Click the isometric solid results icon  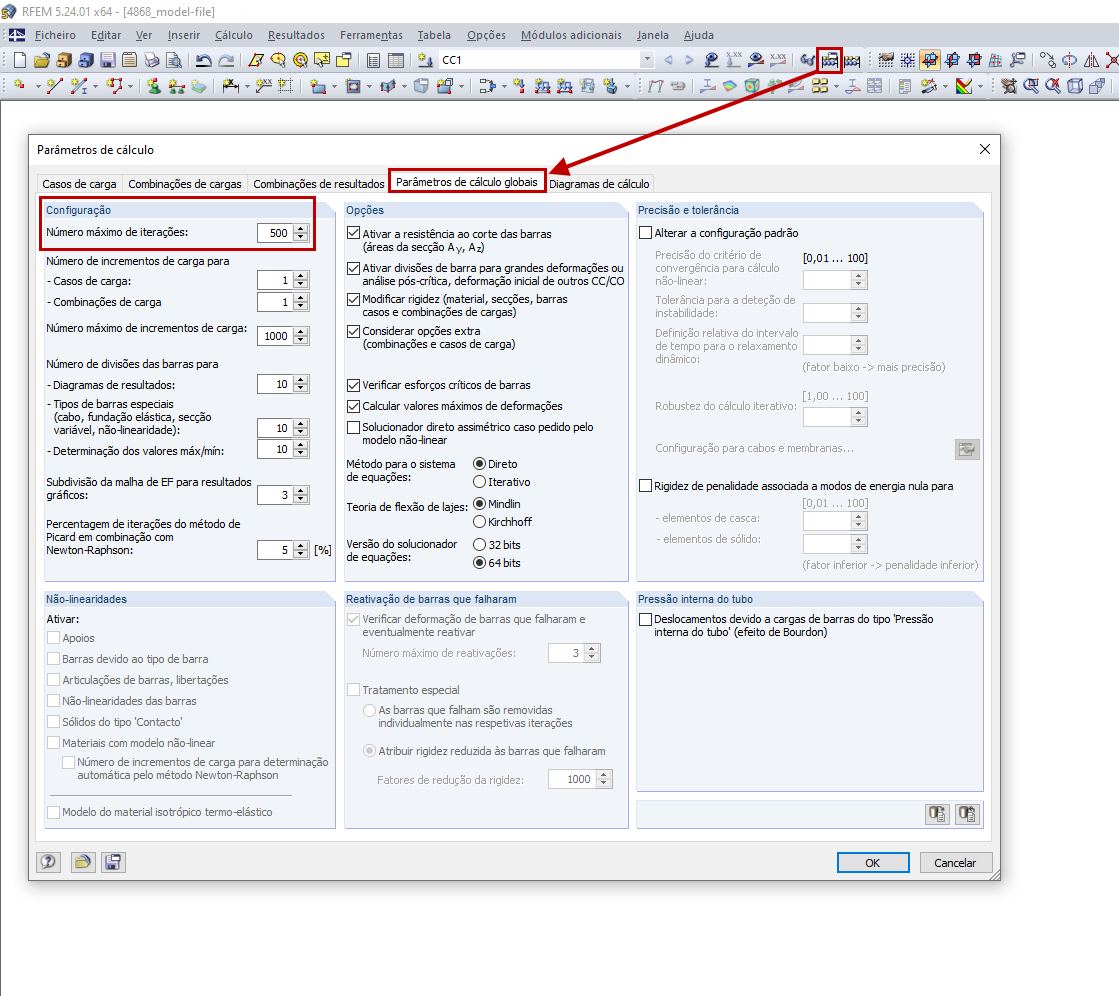[752, 86]
